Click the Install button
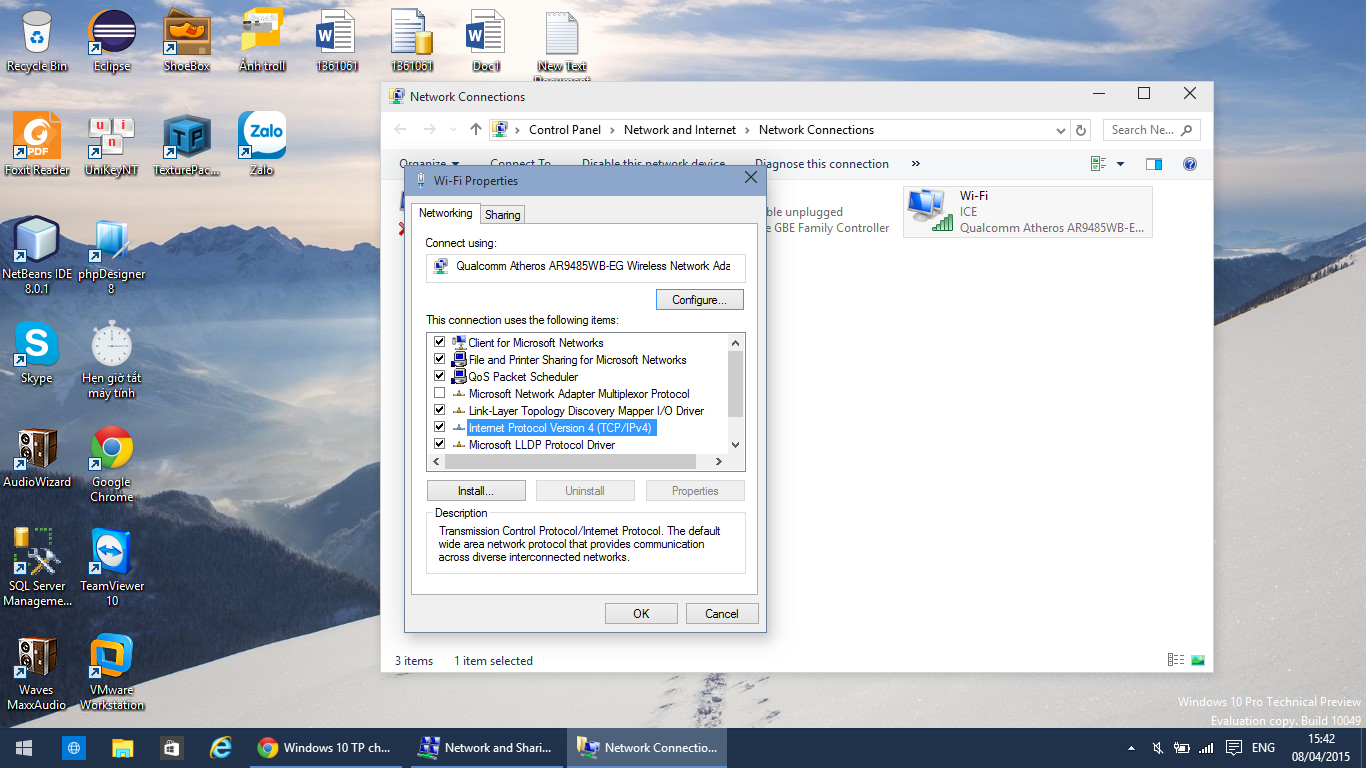This screenshot has height=768, width=1366. pos(476,491)
